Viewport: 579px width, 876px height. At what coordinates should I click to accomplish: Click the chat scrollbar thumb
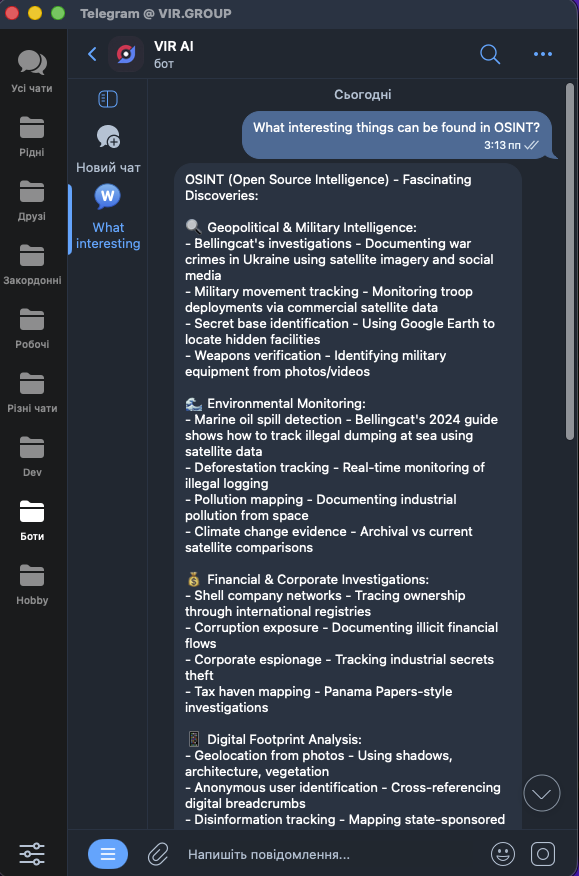tap(570, 261)
